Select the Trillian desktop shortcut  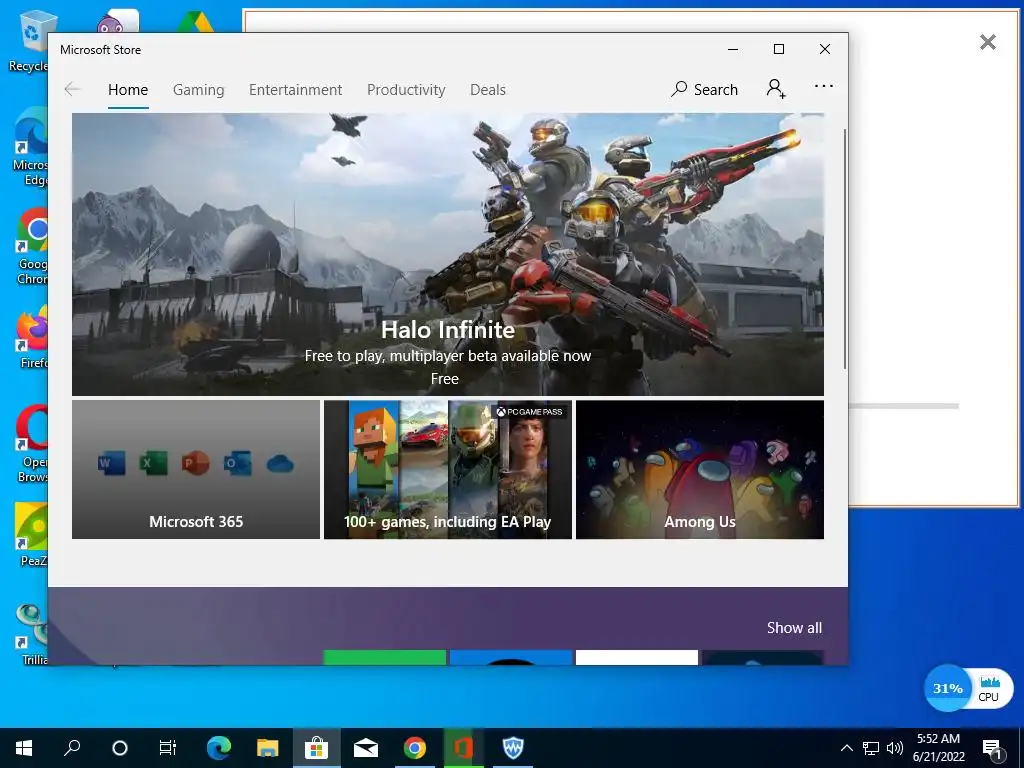pyautogui.click(x=33, y=635)
